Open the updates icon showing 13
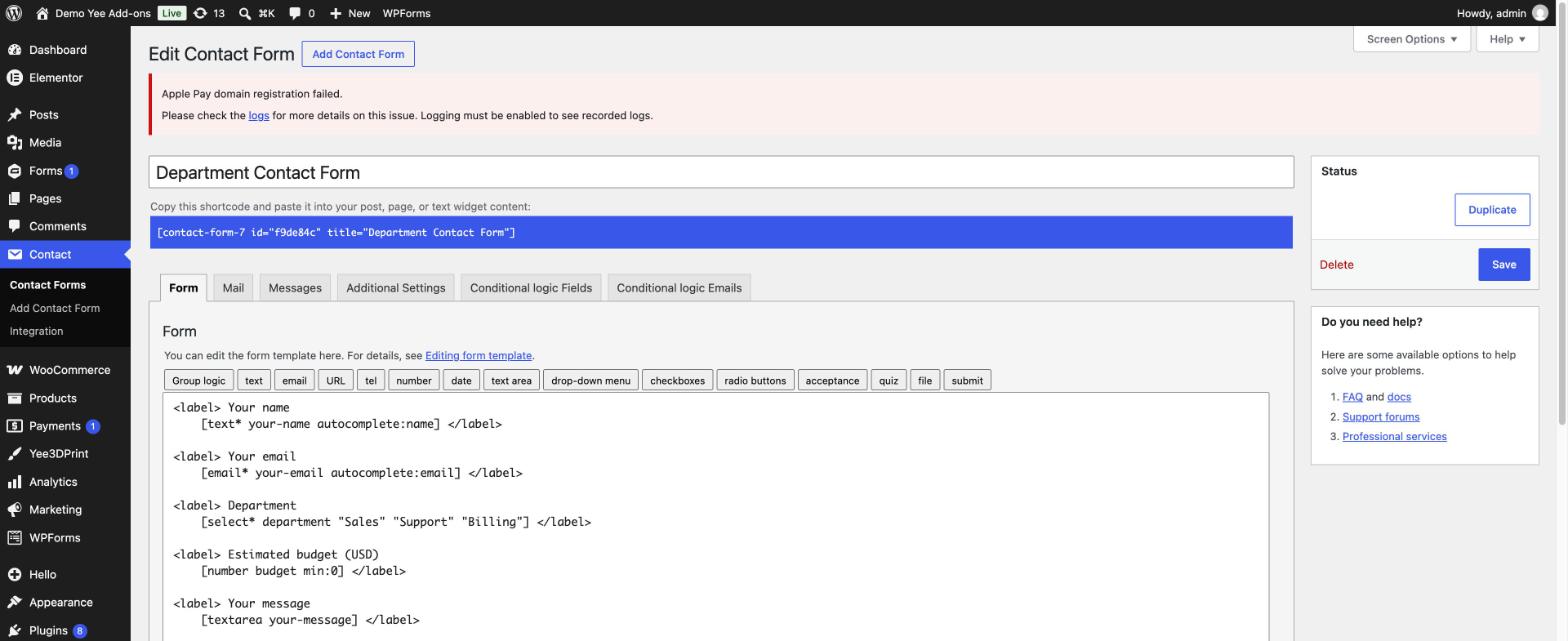This screenshot has width=1568, height=641. (200, 13)
